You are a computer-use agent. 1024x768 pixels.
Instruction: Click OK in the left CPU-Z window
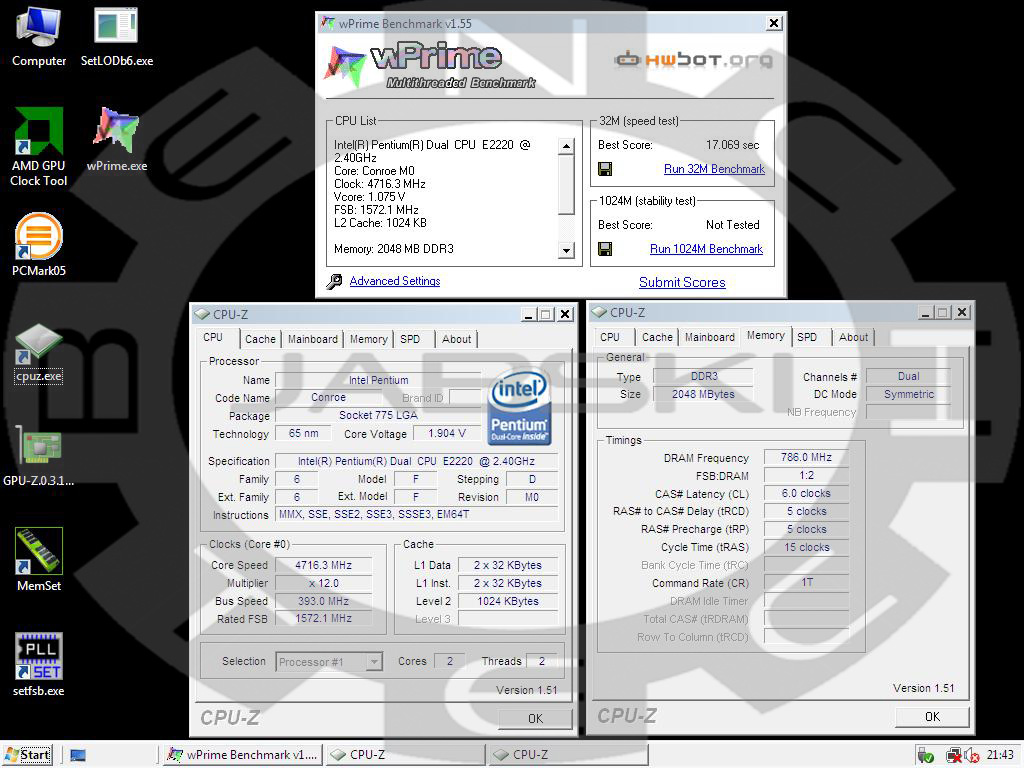pos(535,718)
